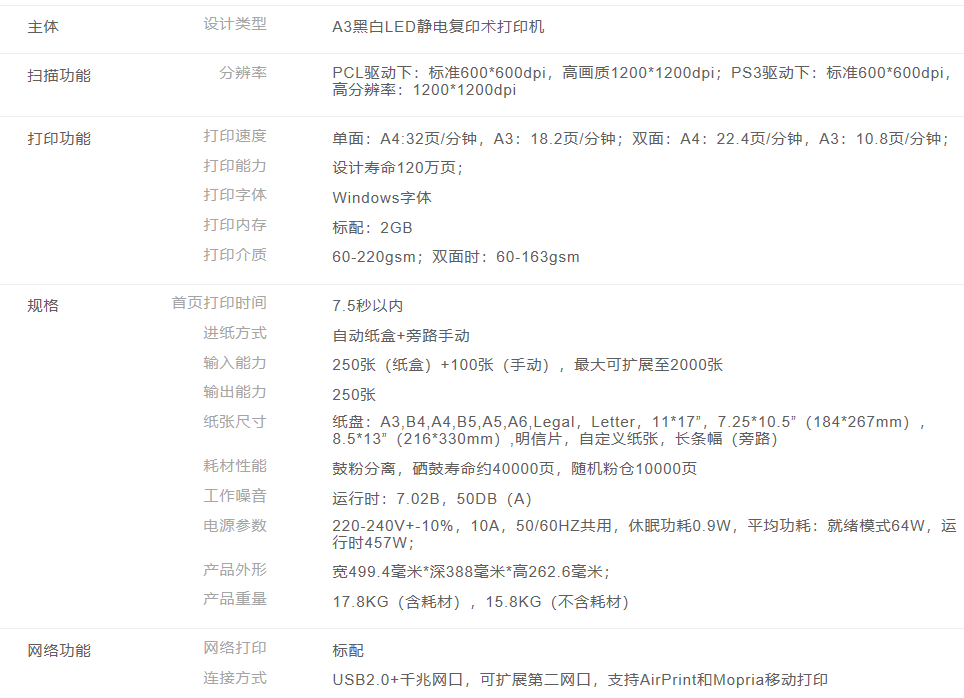The width and height of the screenshot is (964, 698).
Task: Click the 产品重量 label
Action: [x=235, y=599]
